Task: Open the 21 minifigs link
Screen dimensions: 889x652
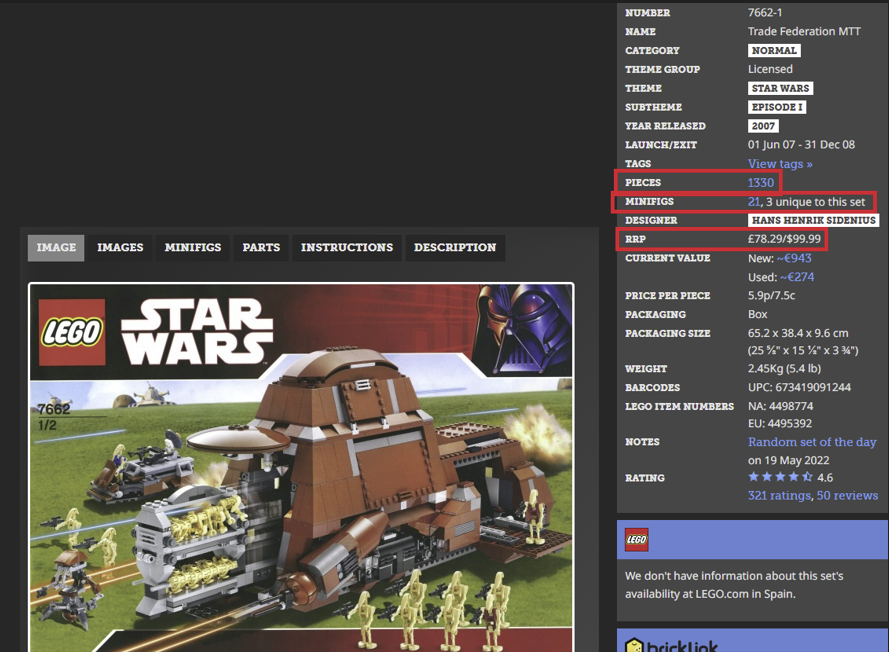Action: pyautogui.click(x=753, y=202)
